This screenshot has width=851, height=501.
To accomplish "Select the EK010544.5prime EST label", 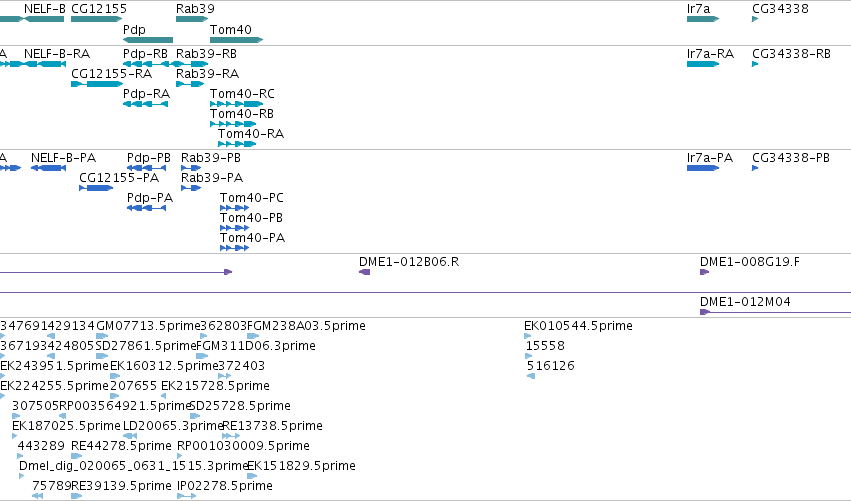I will coord(578,326).
